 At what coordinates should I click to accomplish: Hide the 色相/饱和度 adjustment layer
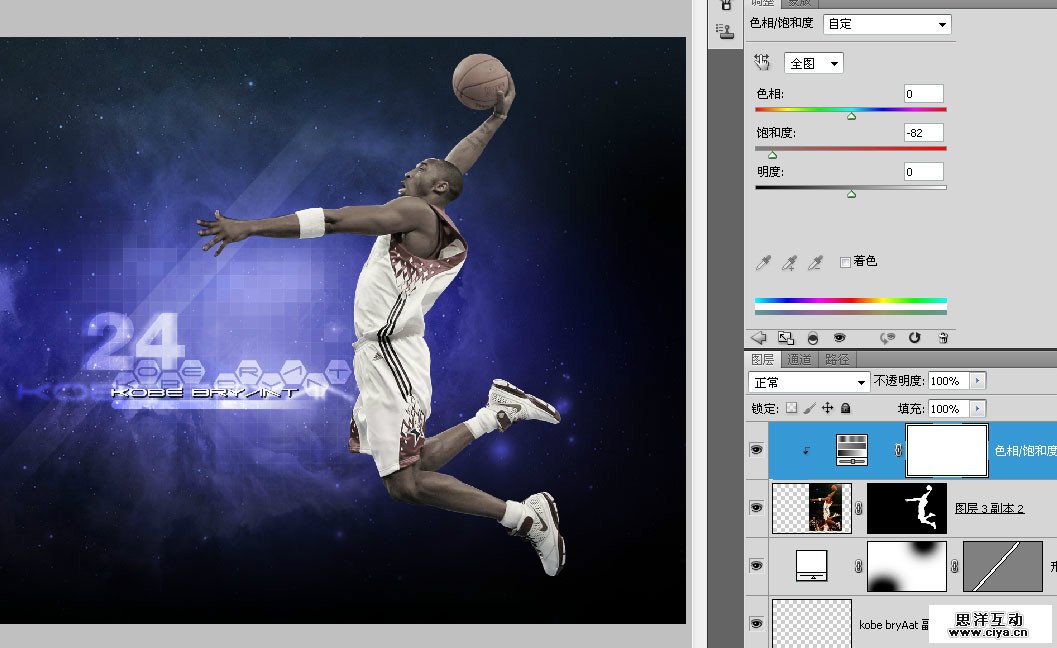(757, 450)
